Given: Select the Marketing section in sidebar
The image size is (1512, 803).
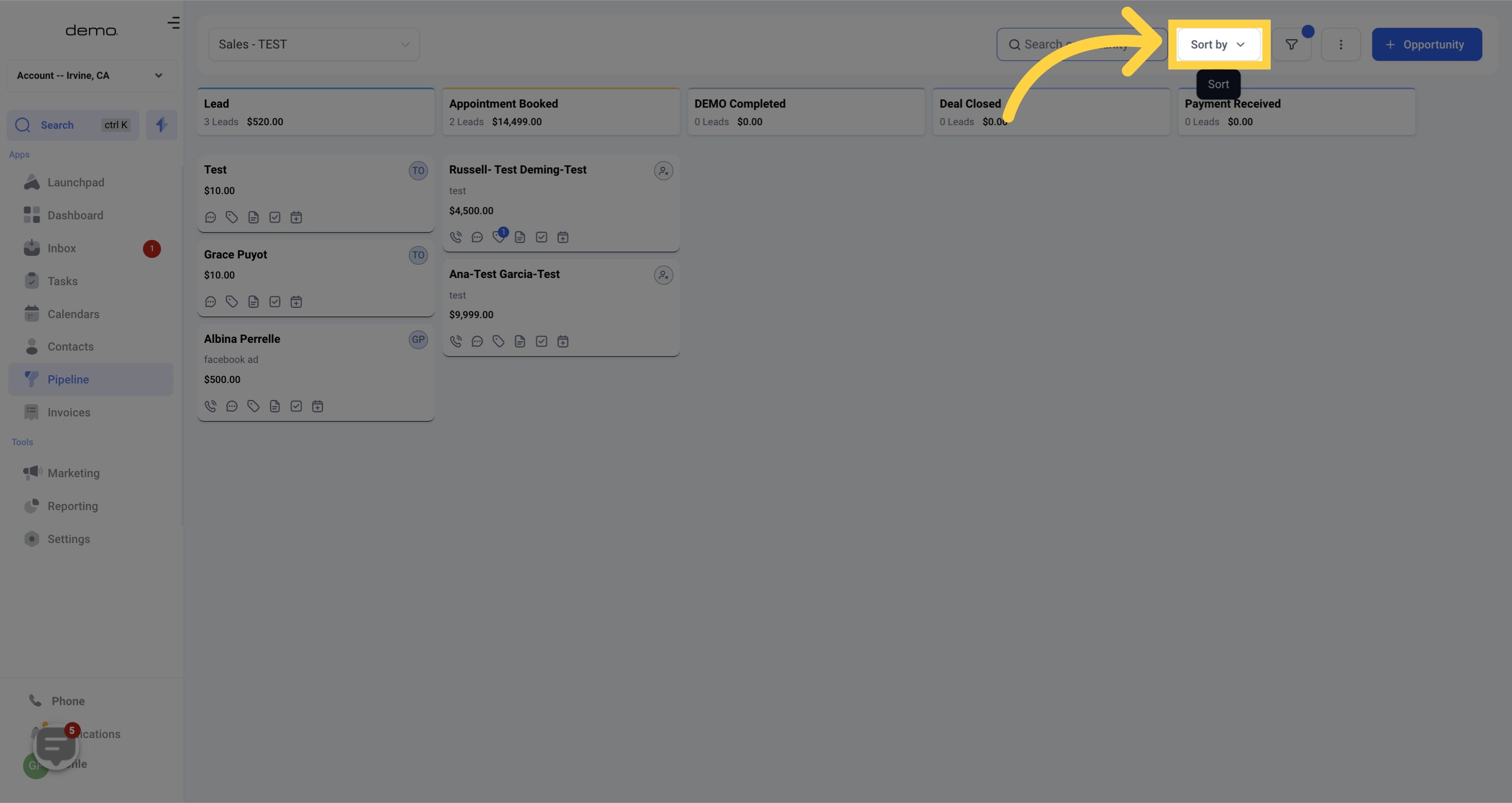Looking at the screenshot, I should (x=73, y=473).
